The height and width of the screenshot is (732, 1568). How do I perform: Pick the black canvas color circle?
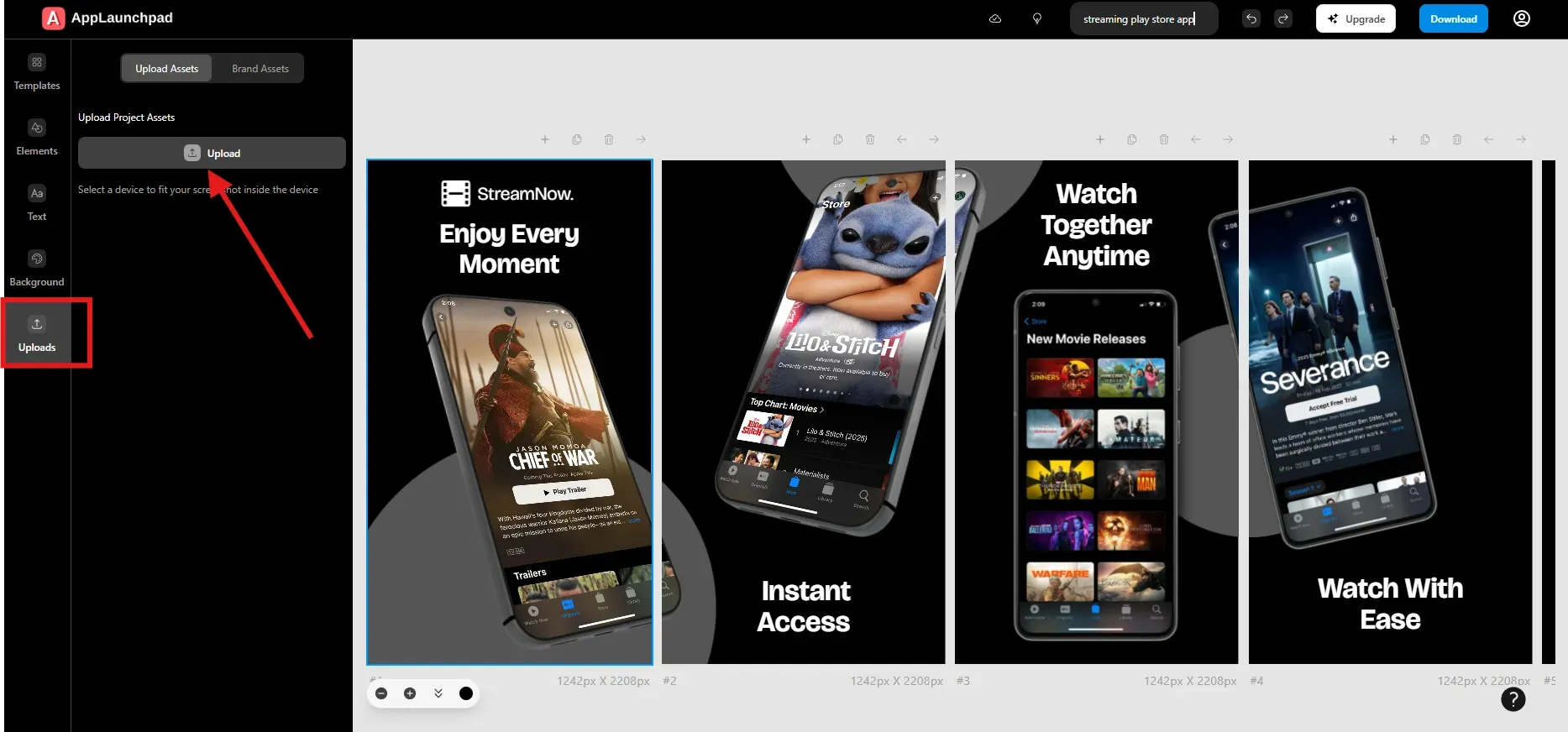[466, 693]
